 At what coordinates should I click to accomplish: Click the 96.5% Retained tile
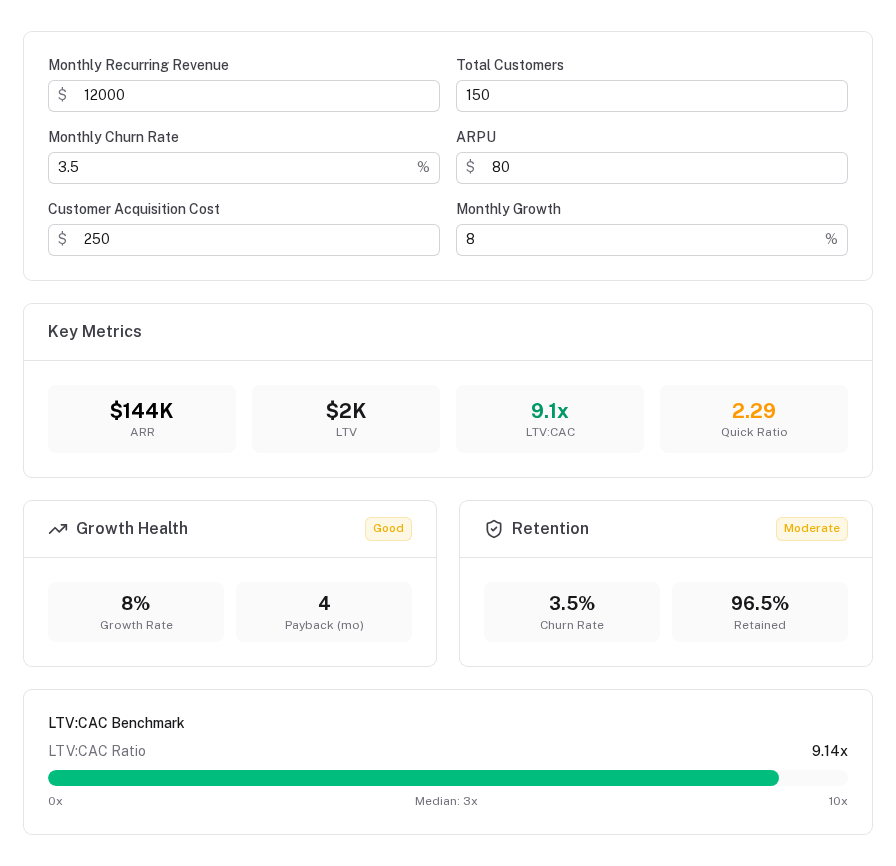[759, 612]
